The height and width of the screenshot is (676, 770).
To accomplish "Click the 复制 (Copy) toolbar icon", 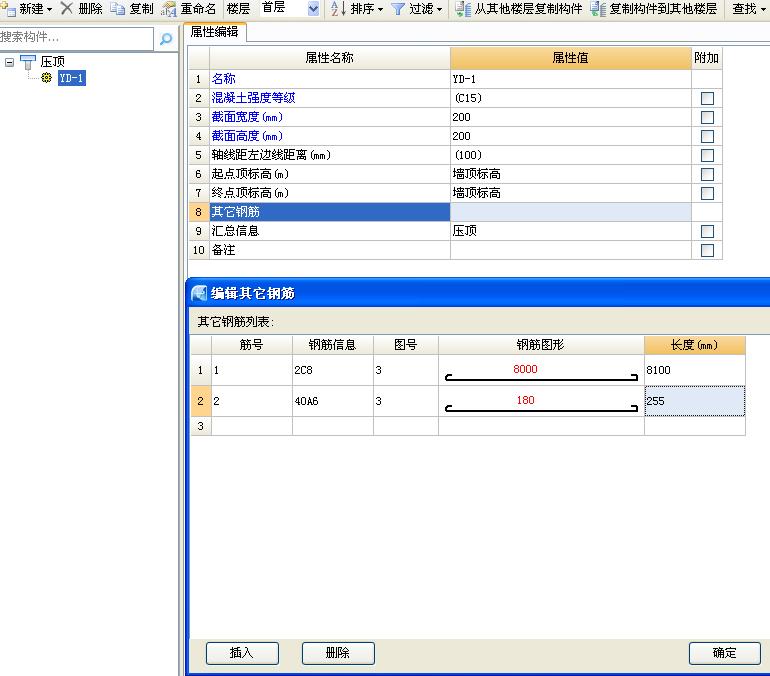I will pos(117,8).
